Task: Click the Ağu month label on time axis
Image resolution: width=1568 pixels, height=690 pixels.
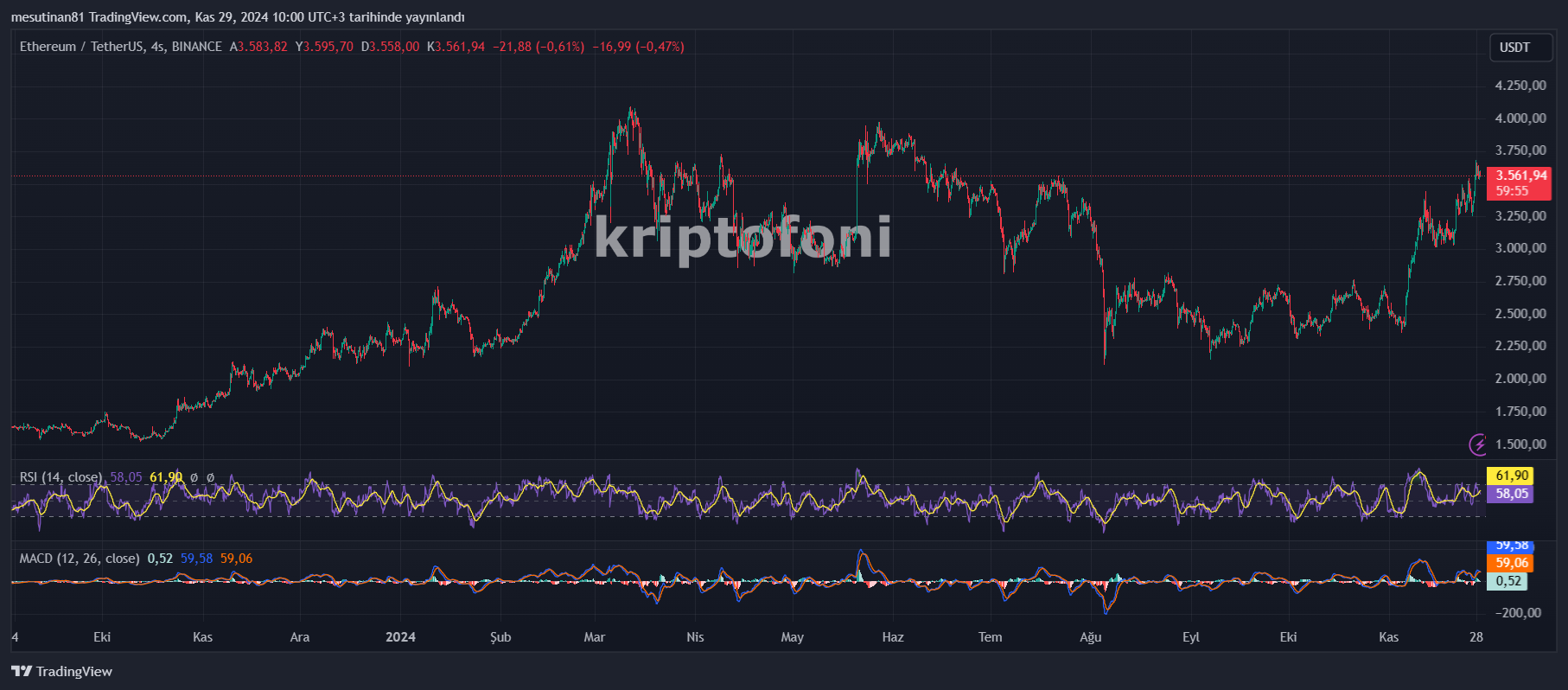Action: 1091,637
